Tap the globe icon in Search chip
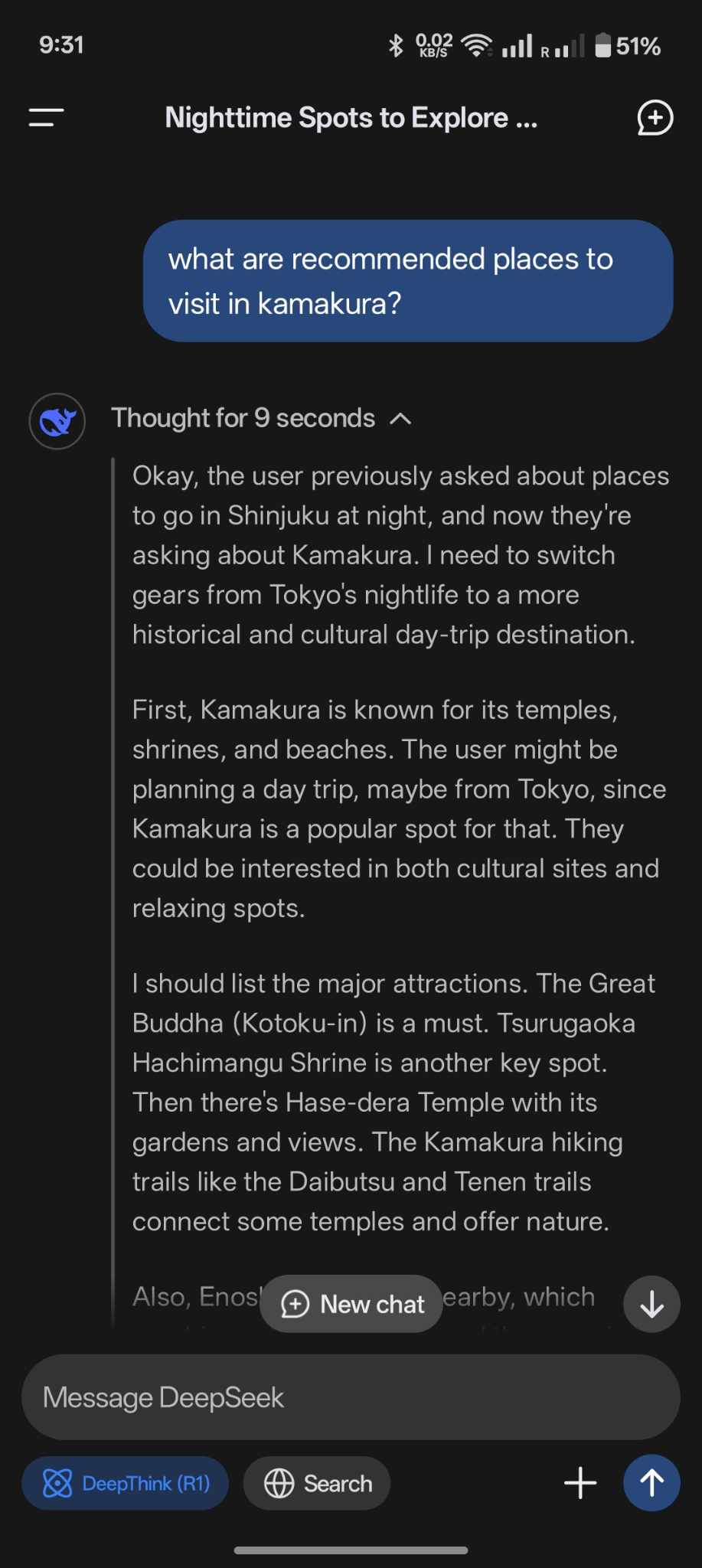The height and width of the screenshot is (1568, 702). [x=279, y=1483]
